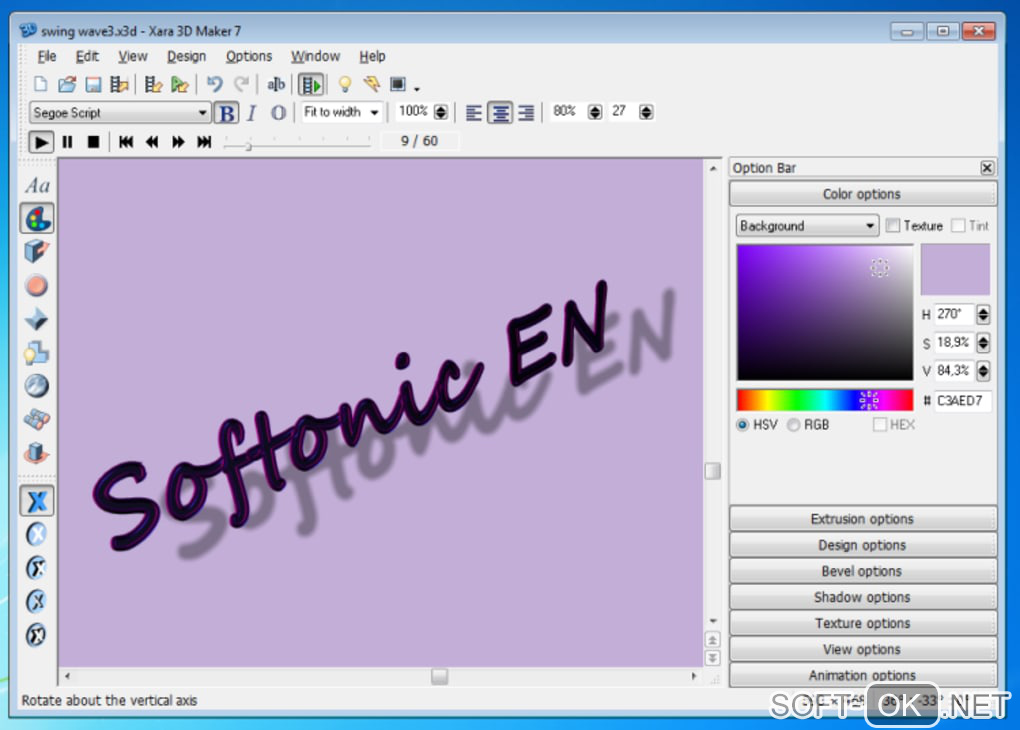Select the HSV radio button

pos(742,425)
